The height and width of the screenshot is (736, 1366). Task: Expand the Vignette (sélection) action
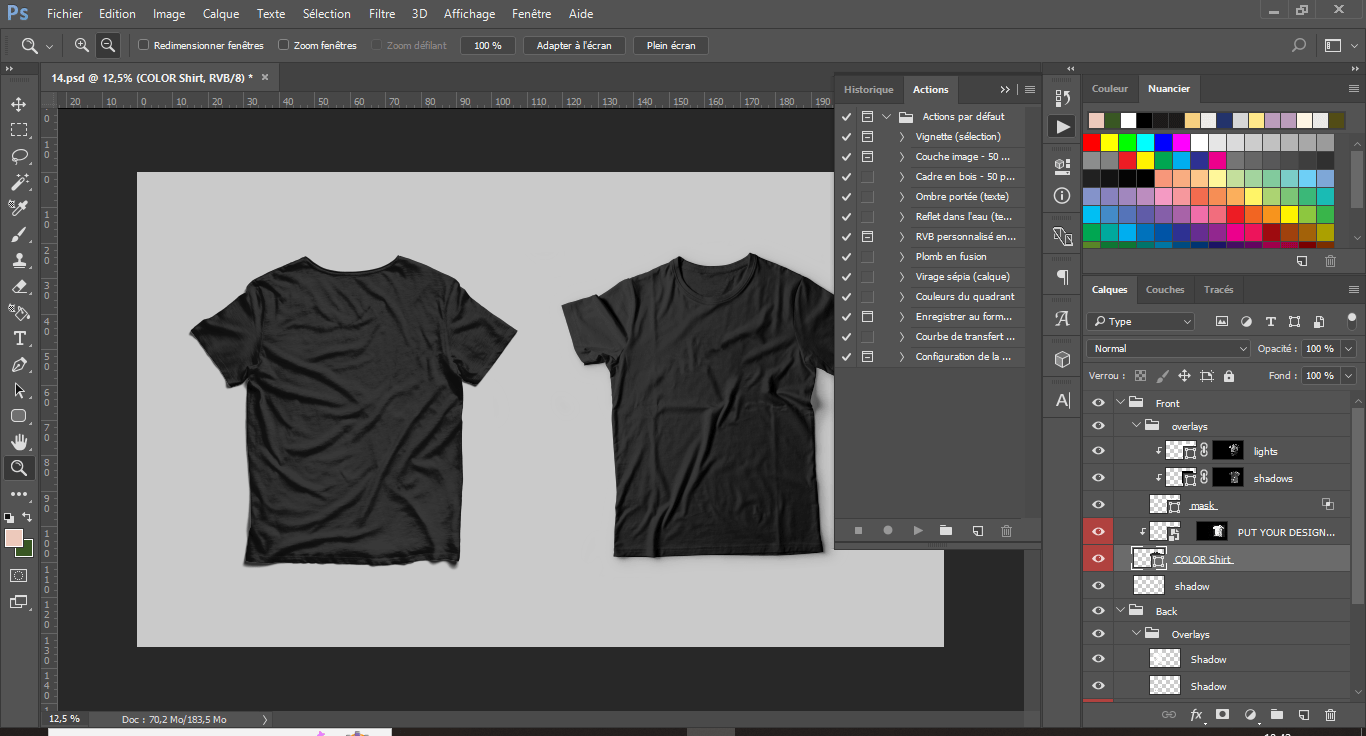pyautogui.click(x=902, y=137)
